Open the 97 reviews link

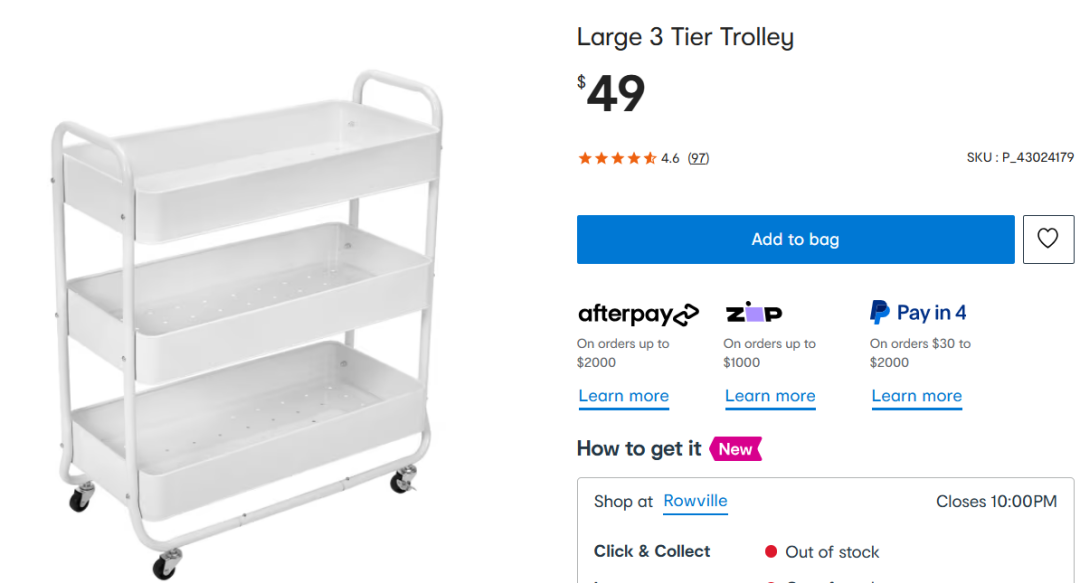(x=698, y=158)
